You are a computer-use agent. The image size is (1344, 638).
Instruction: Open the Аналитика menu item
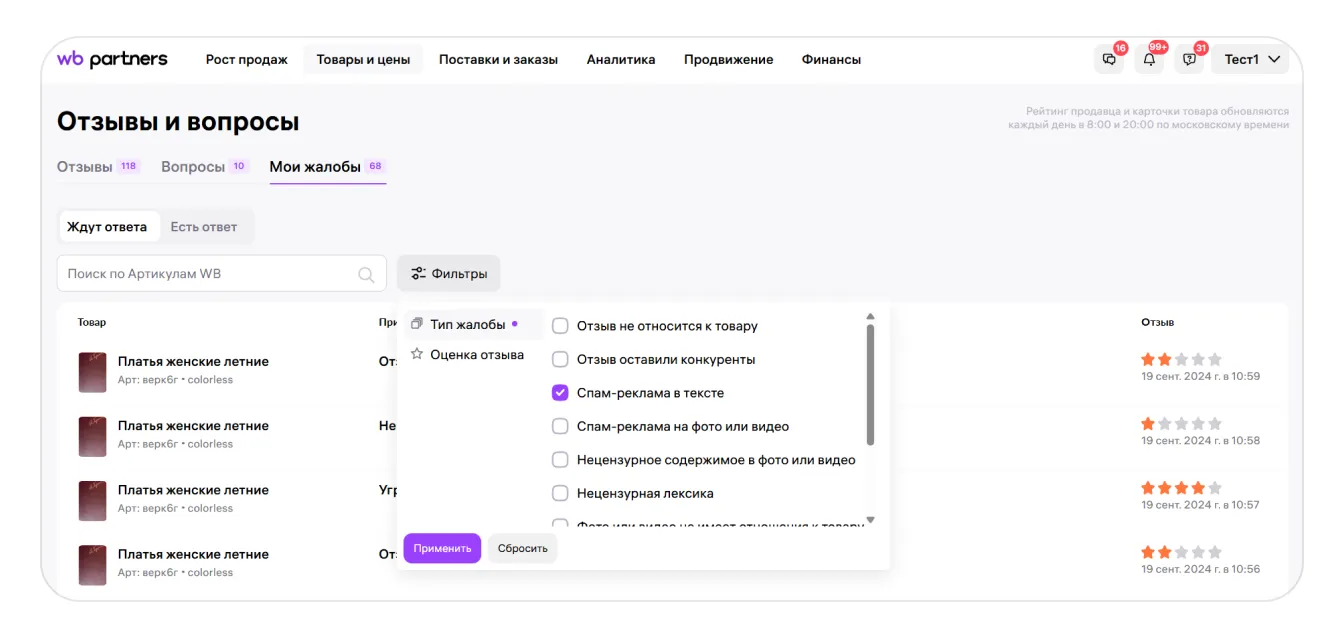(x=620, y=60)
